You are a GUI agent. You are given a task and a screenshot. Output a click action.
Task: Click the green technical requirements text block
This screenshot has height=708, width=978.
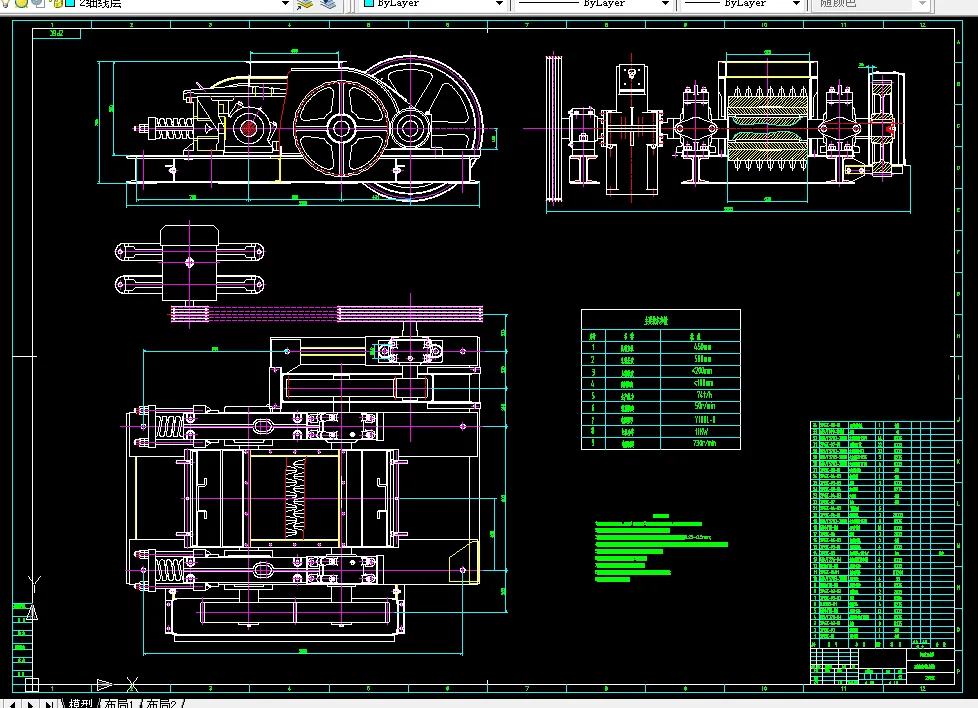pos(661,548)
